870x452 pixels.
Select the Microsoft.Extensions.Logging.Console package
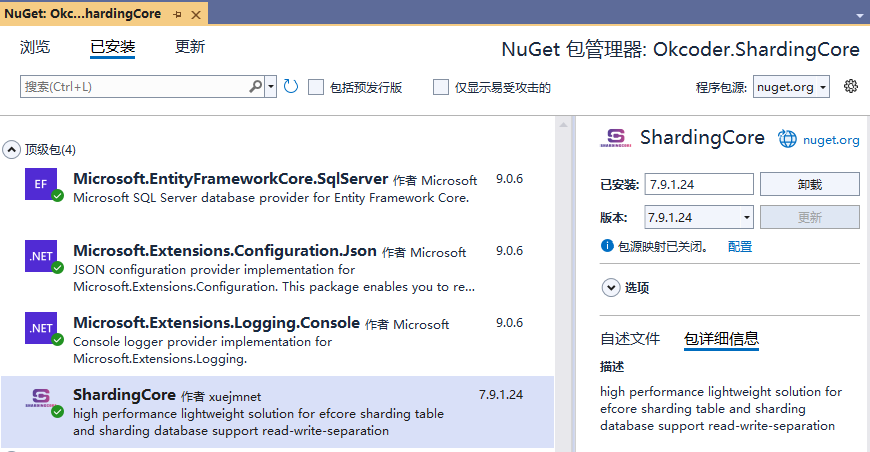(277, 340)
